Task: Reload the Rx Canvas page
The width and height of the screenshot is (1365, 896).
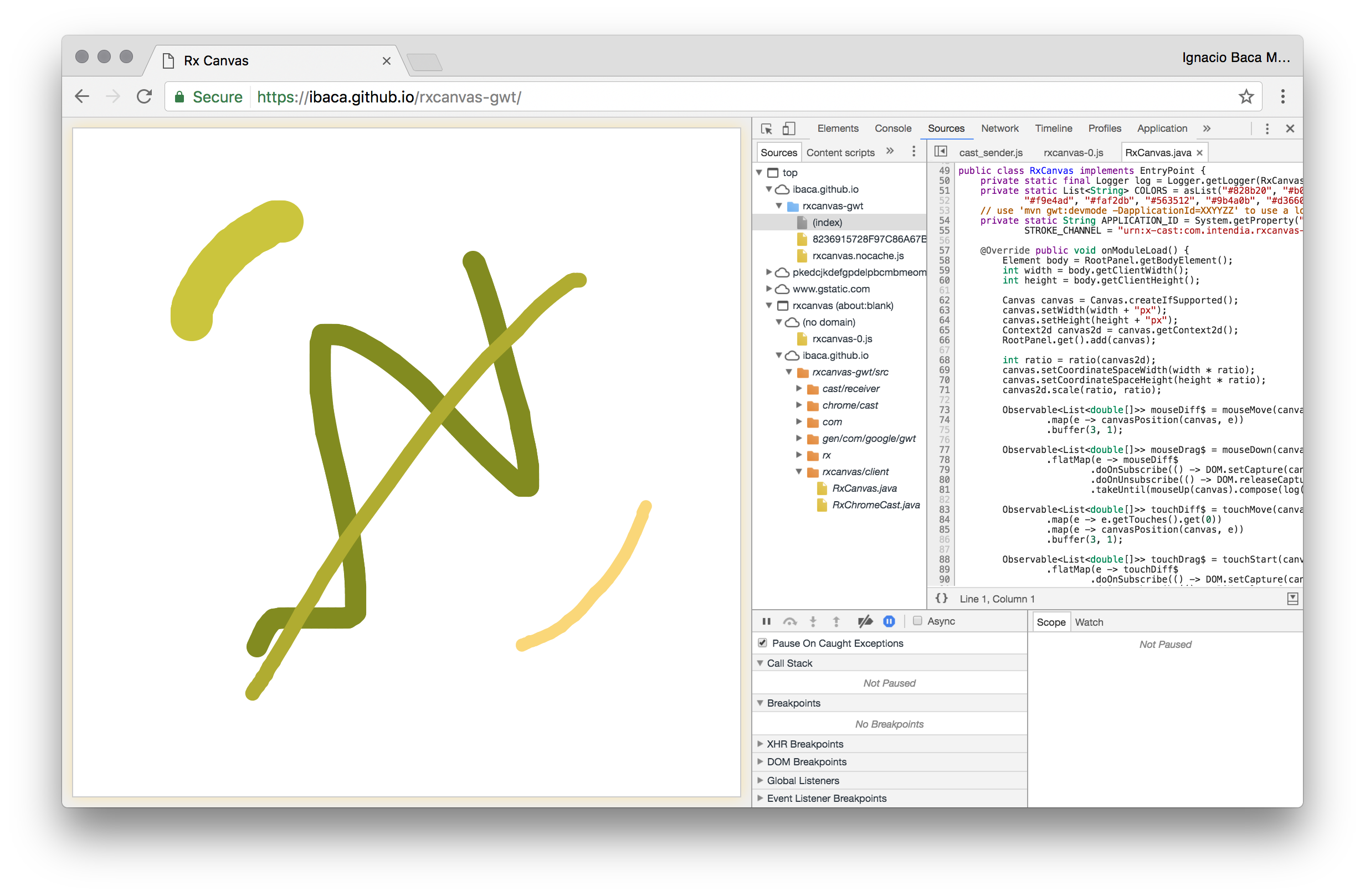Action: [x=145, y=97]
